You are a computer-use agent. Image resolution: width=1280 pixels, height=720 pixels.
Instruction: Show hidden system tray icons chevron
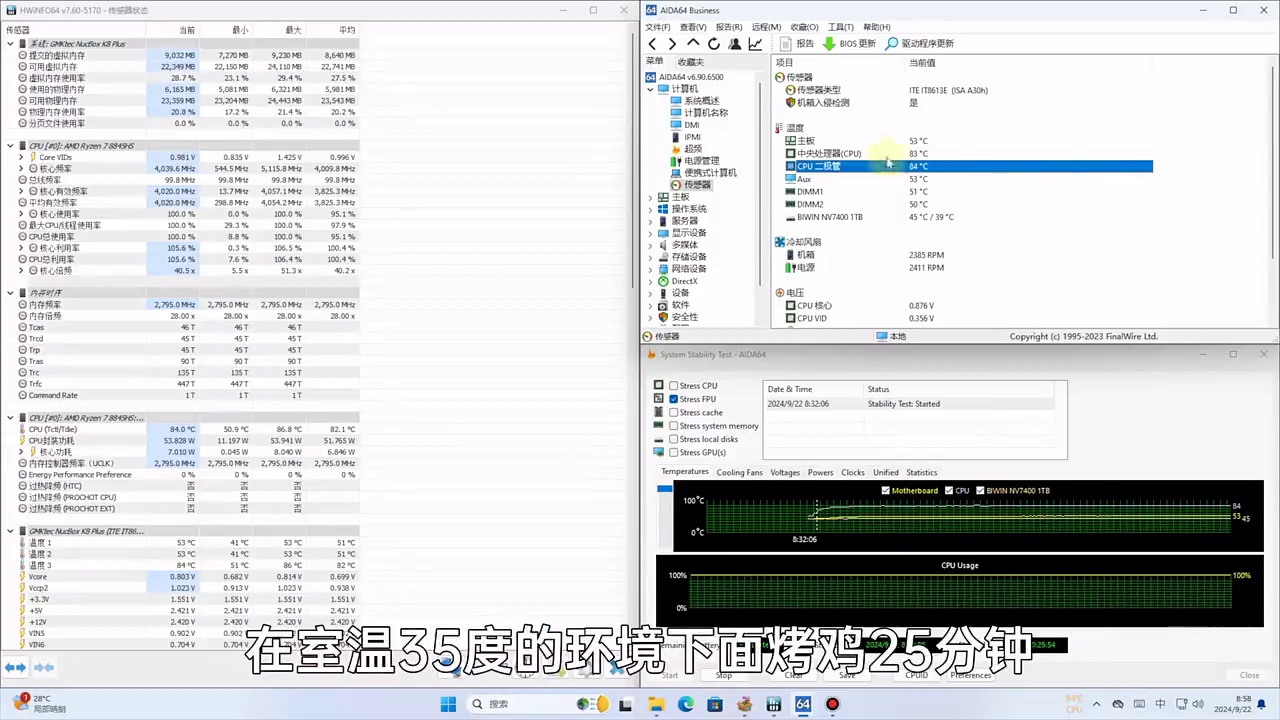(1096, 704)
